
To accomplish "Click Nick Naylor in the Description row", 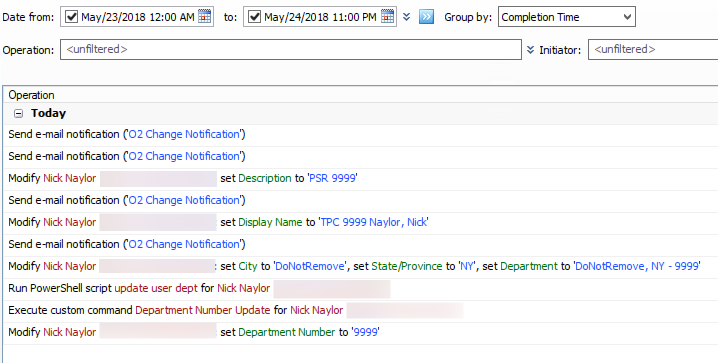I will point(70,179).
